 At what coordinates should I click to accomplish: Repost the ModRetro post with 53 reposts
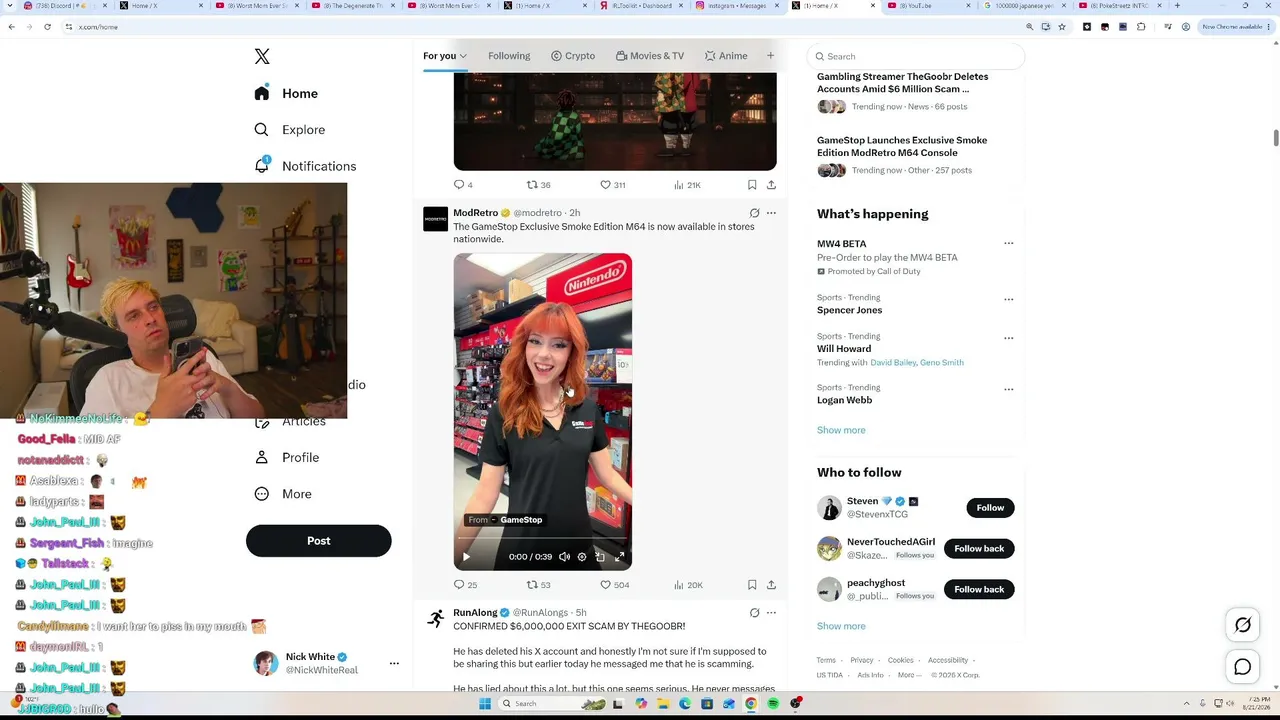coord(538,585)
